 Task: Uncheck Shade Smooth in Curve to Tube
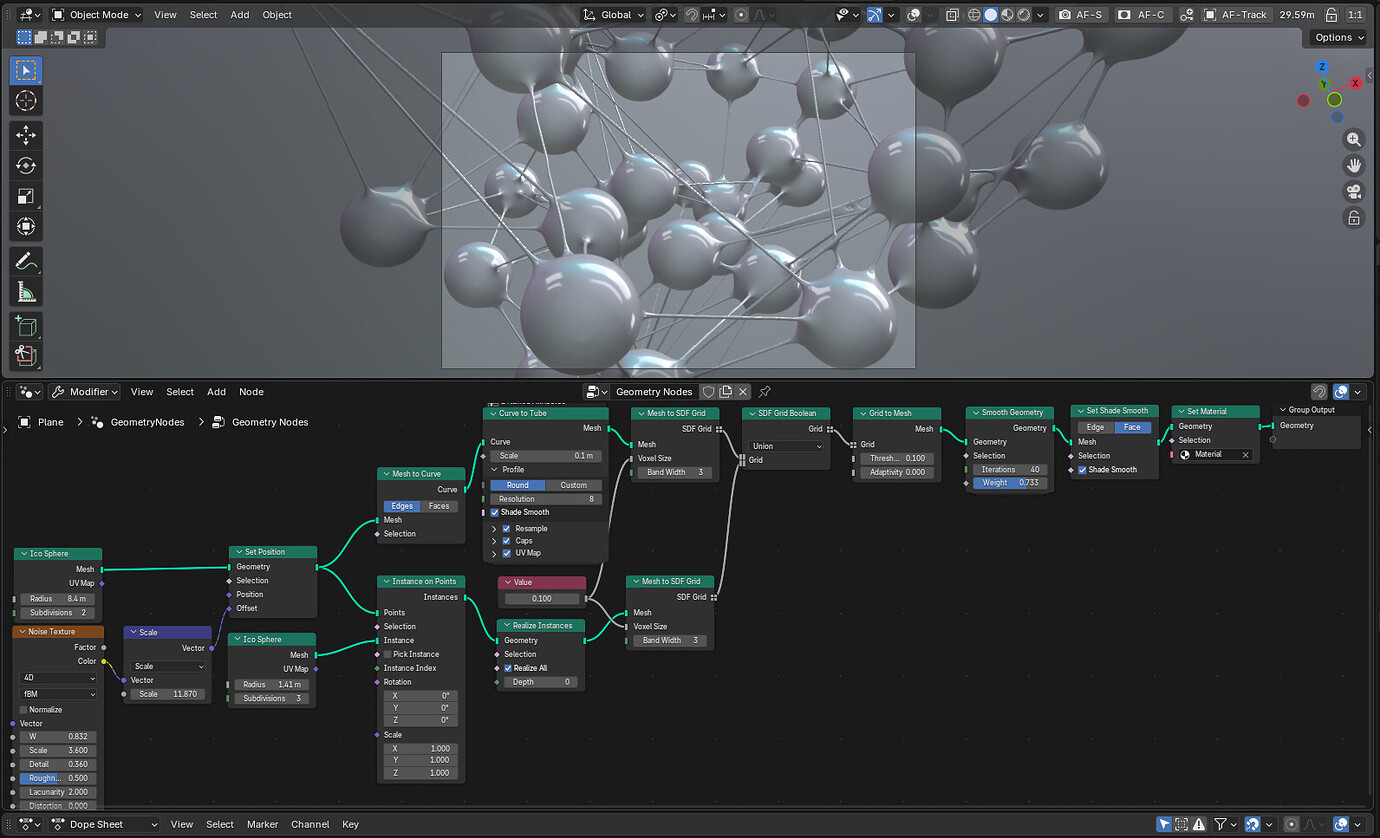(495, 512)
